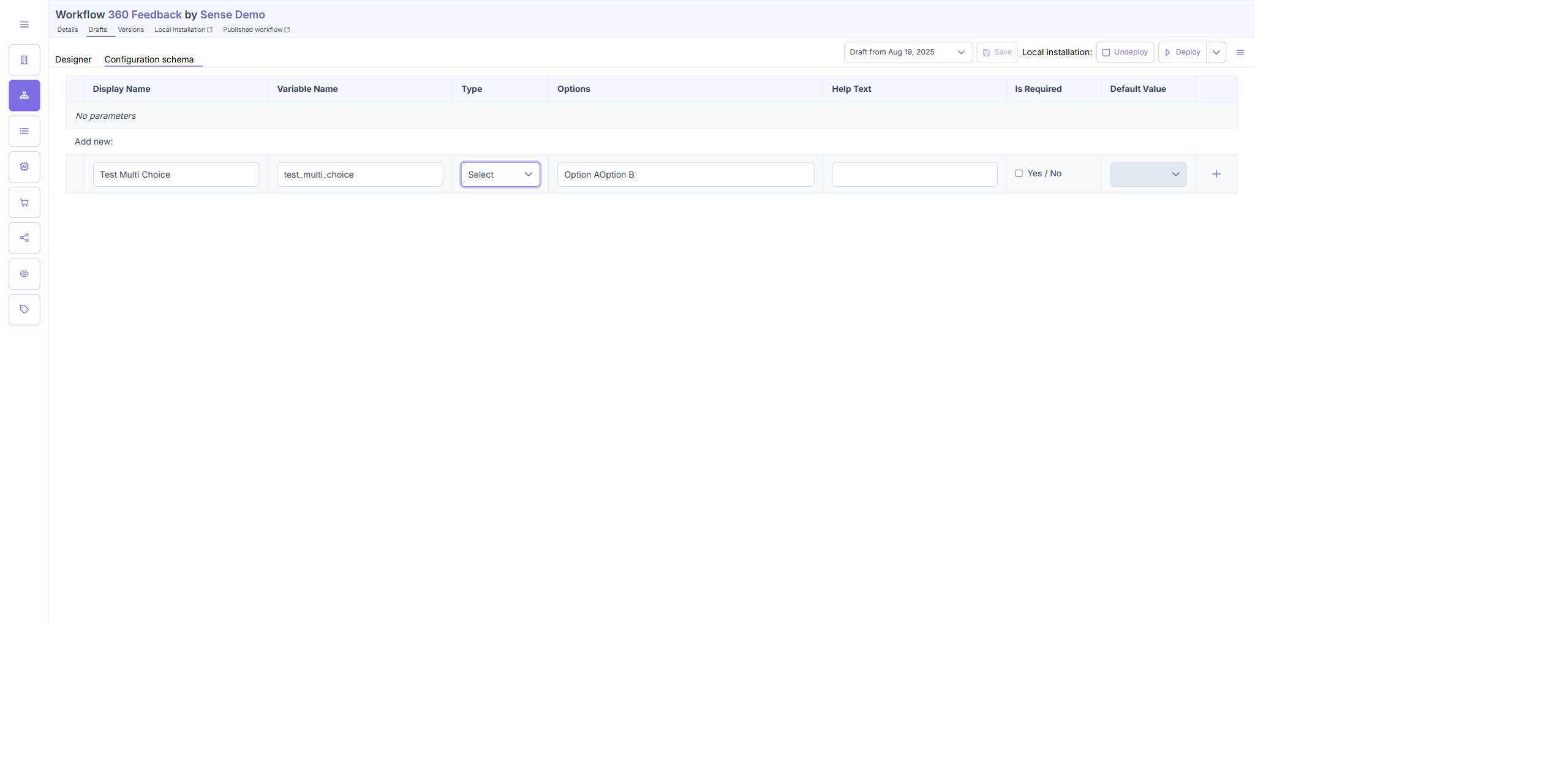Open the eye icon in sidebar
Screen dimensions: 1568x779
coord(24,274)
